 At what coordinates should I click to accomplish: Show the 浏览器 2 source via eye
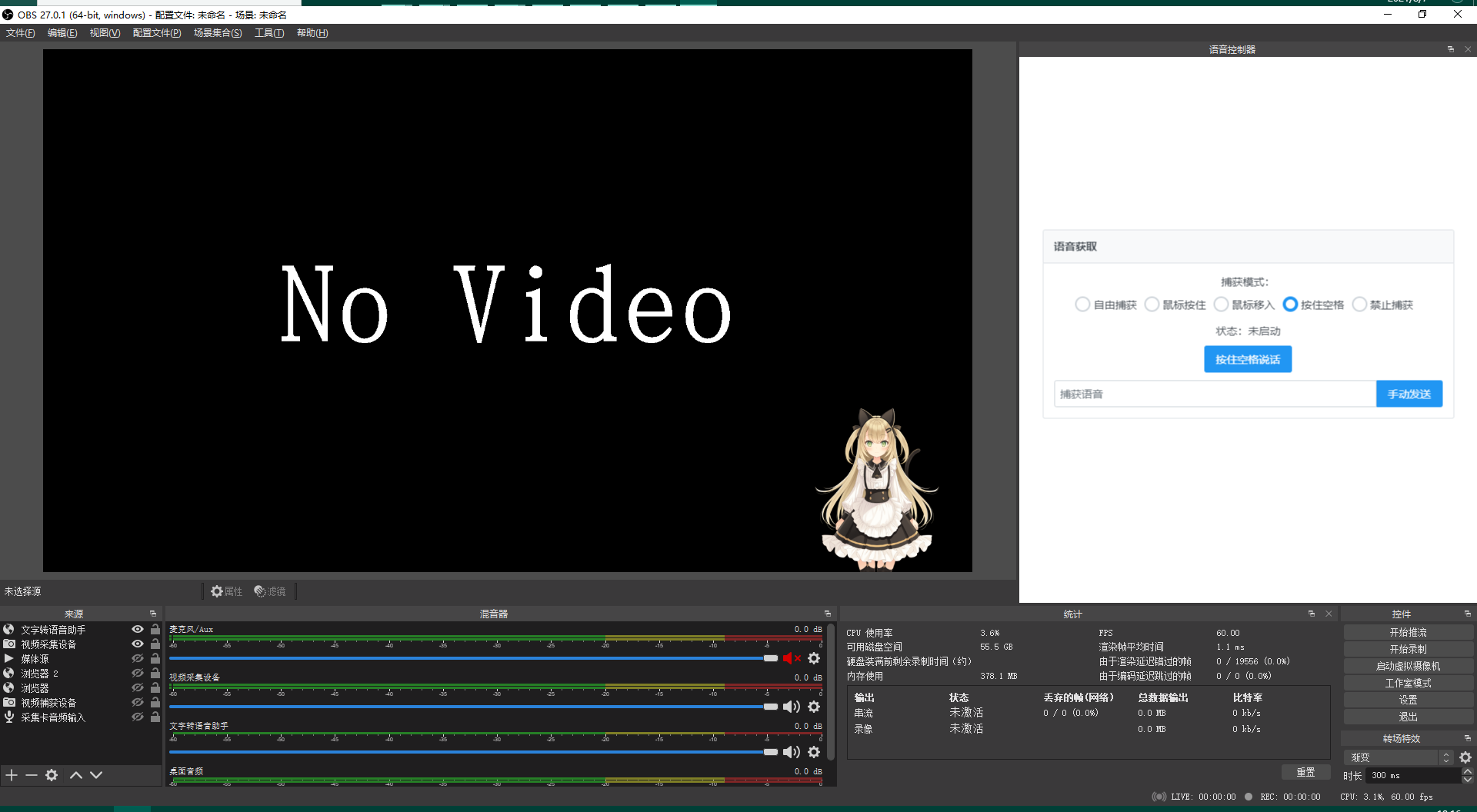coord(138,674)
